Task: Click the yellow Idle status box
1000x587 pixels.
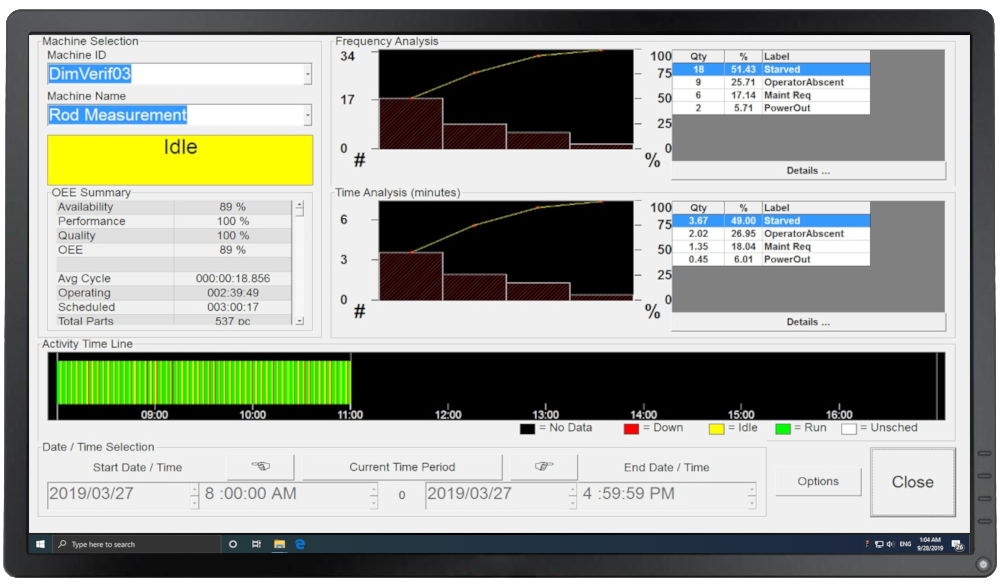Action: 180,160
